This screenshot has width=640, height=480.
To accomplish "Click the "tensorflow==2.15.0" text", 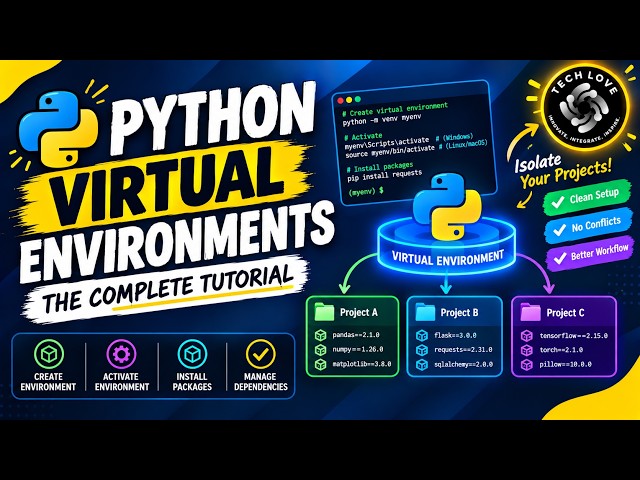I will point(573,336).
